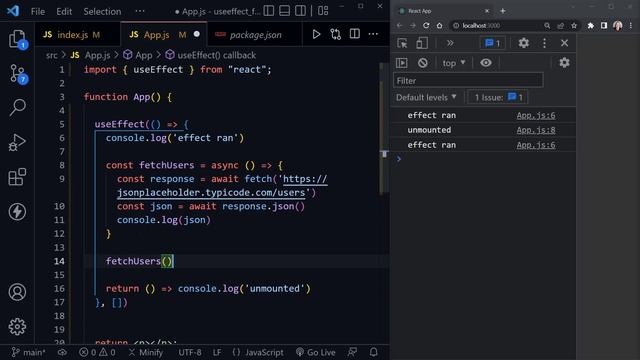Select the React App browser tab
The image size is (640, 360).
(444, 11)
